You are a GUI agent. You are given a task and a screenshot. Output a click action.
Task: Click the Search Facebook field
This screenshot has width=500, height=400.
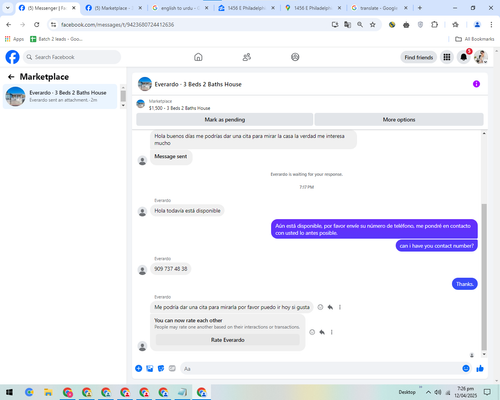pyautogui.click(x=72, y=57)
